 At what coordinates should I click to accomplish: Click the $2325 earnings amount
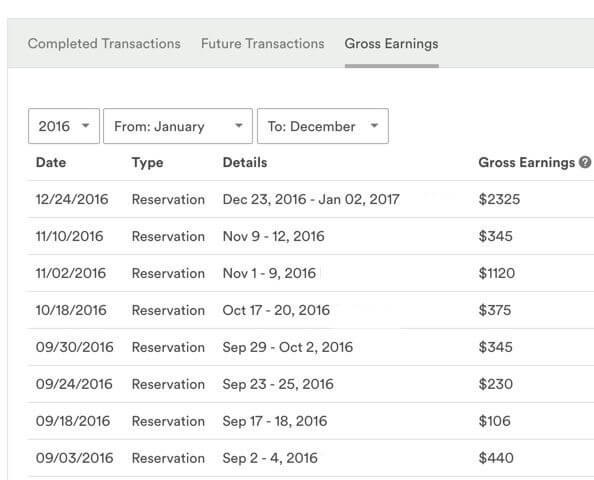point(499,199)
